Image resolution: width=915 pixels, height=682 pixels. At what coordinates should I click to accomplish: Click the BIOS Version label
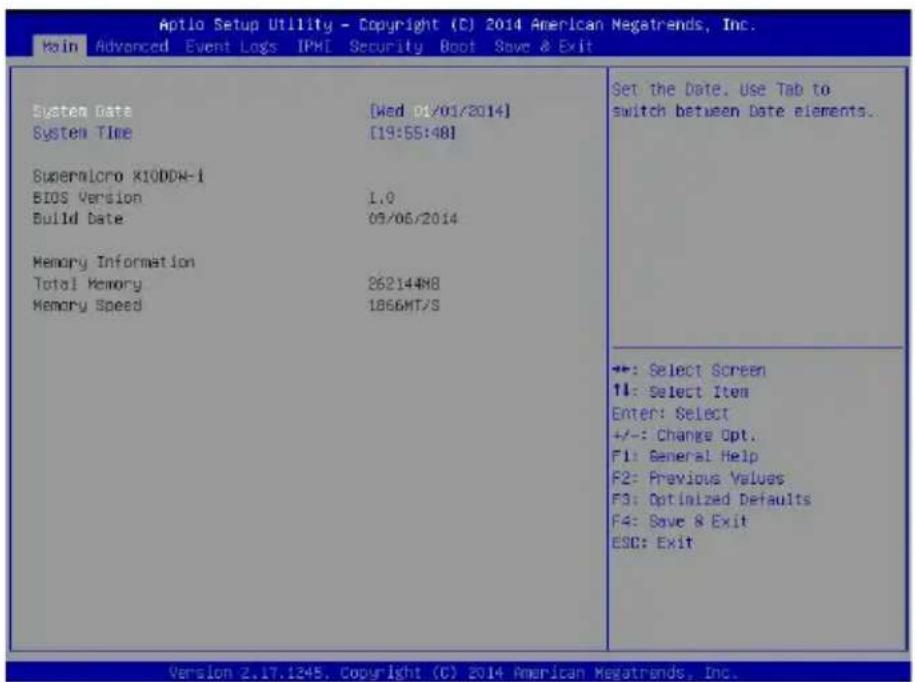click(x=87, y=198)
